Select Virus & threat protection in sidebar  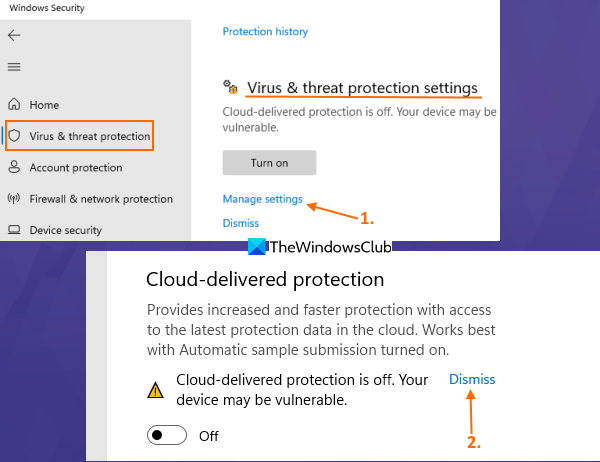pos(89,136)
